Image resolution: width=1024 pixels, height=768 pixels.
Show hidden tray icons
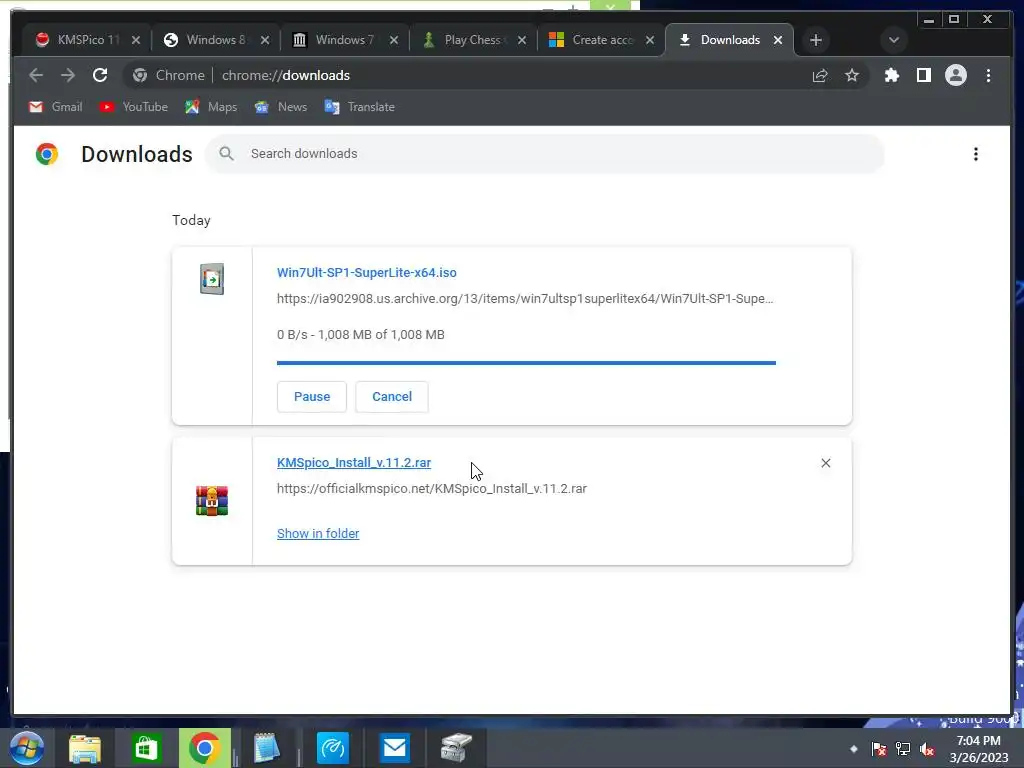(x=854, y=749)
